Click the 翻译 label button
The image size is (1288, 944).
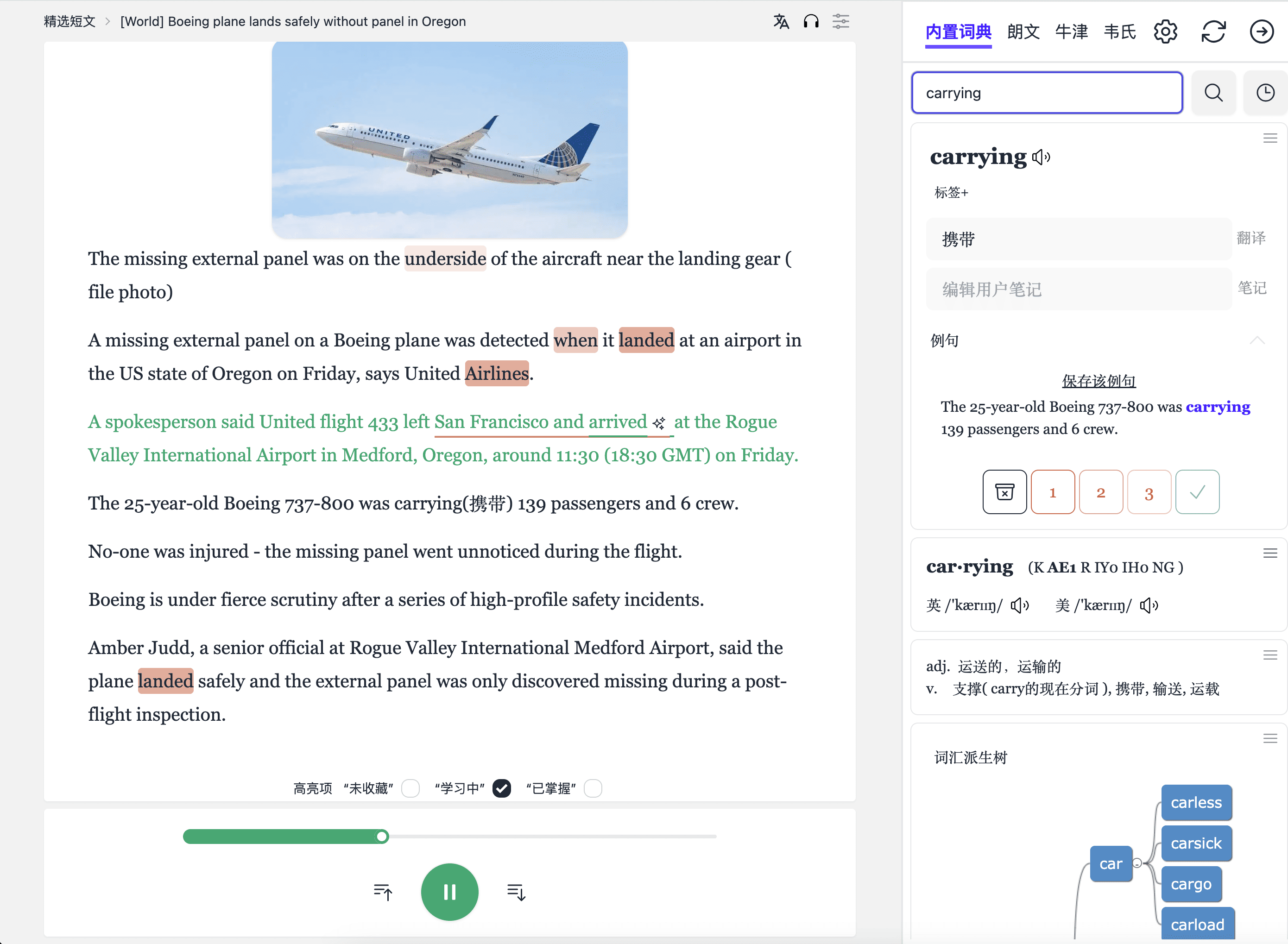[x=1251, y=238]
